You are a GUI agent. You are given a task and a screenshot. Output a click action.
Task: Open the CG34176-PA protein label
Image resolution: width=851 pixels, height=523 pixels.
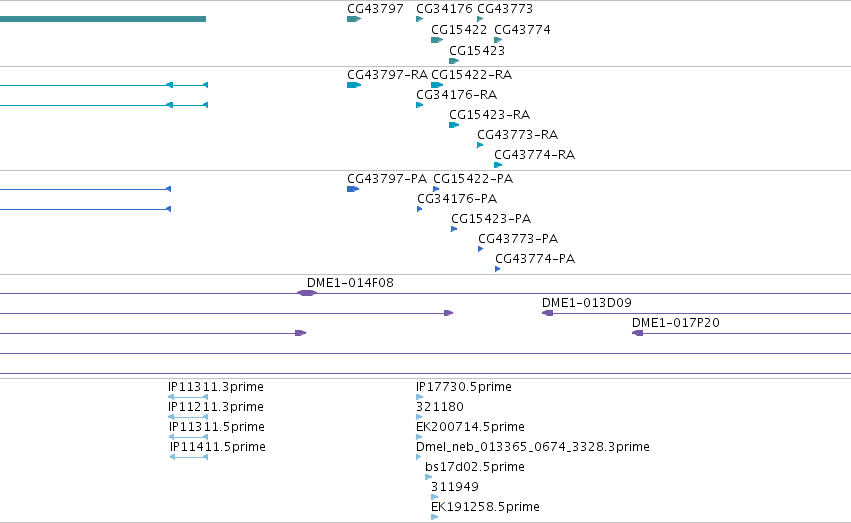(x=457, y=199)
